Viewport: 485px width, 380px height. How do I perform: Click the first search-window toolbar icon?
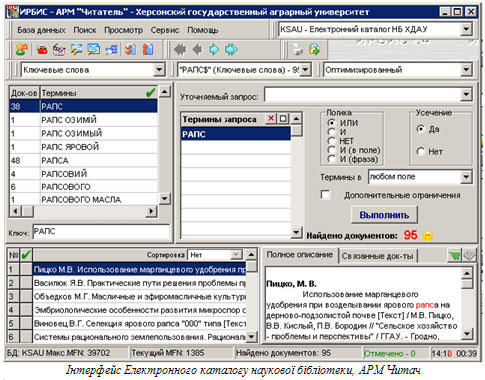[76, 49]
